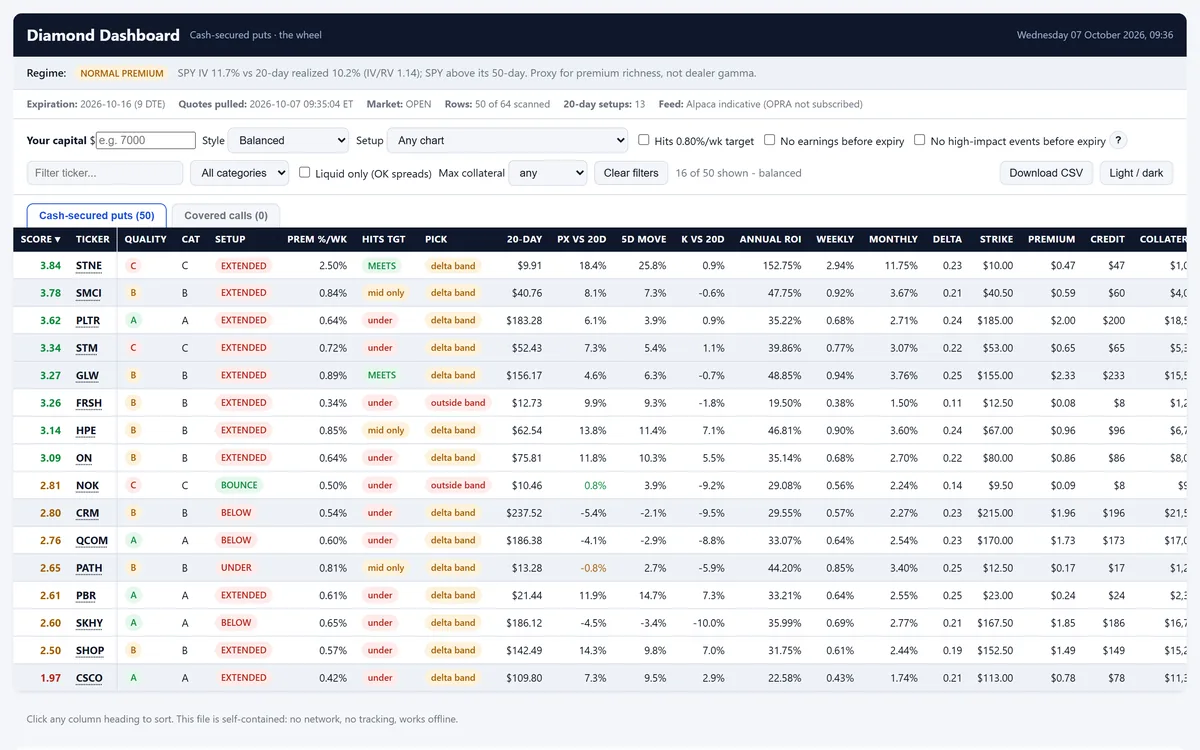Sort by ANNUAL ROI column header
The width and height of the screenshot is (1200, 750).
tap(770, 239)
